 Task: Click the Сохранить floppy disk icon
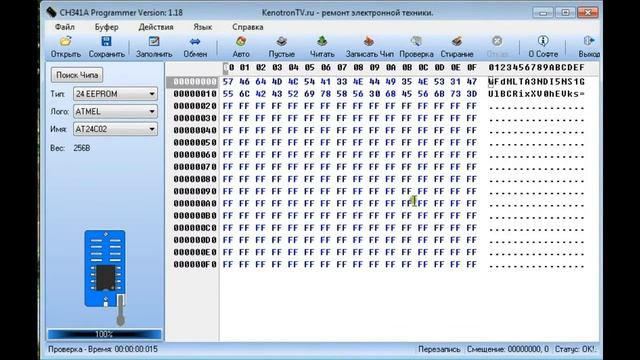tap(106, 41)
